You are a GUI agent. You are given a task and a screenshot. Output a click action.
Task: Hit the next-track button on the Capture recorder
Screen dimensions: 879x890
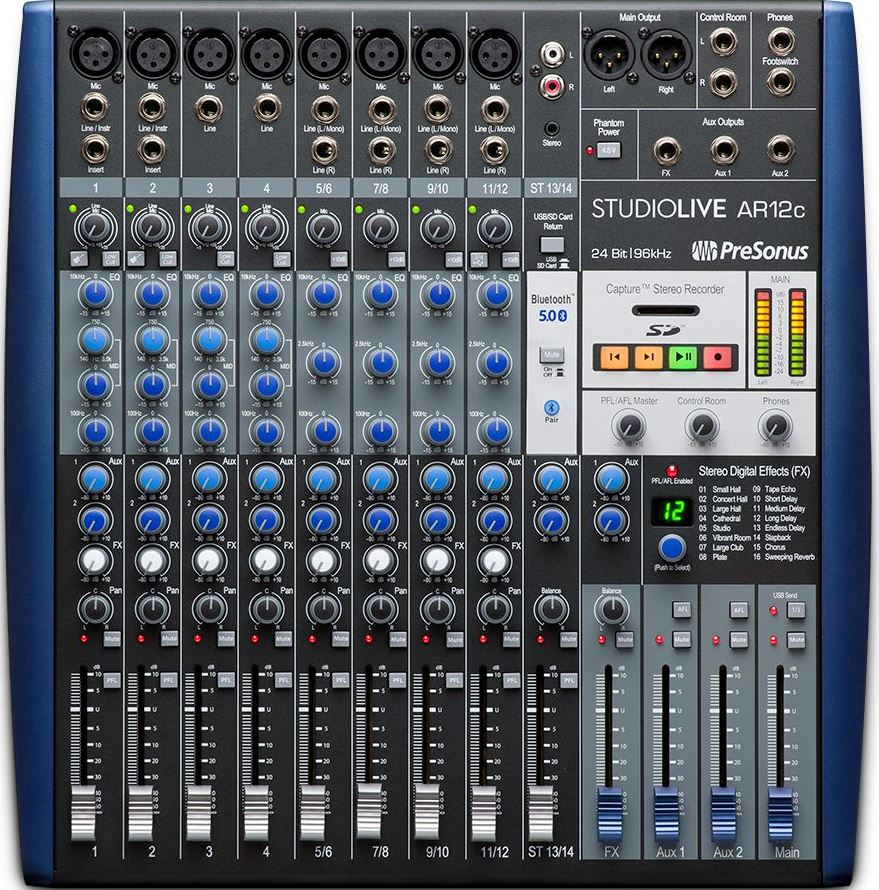pos(649,357)
